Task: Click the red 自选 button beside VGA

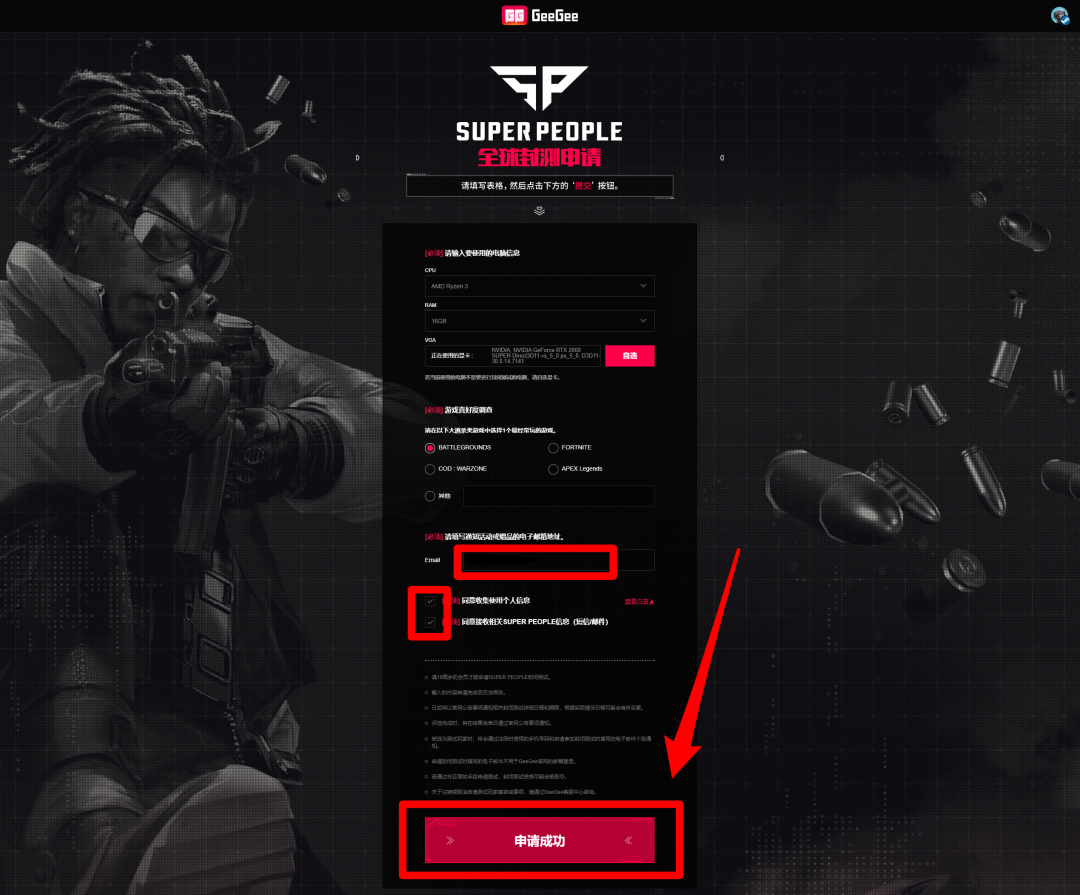Action: [x=630, y=356]
